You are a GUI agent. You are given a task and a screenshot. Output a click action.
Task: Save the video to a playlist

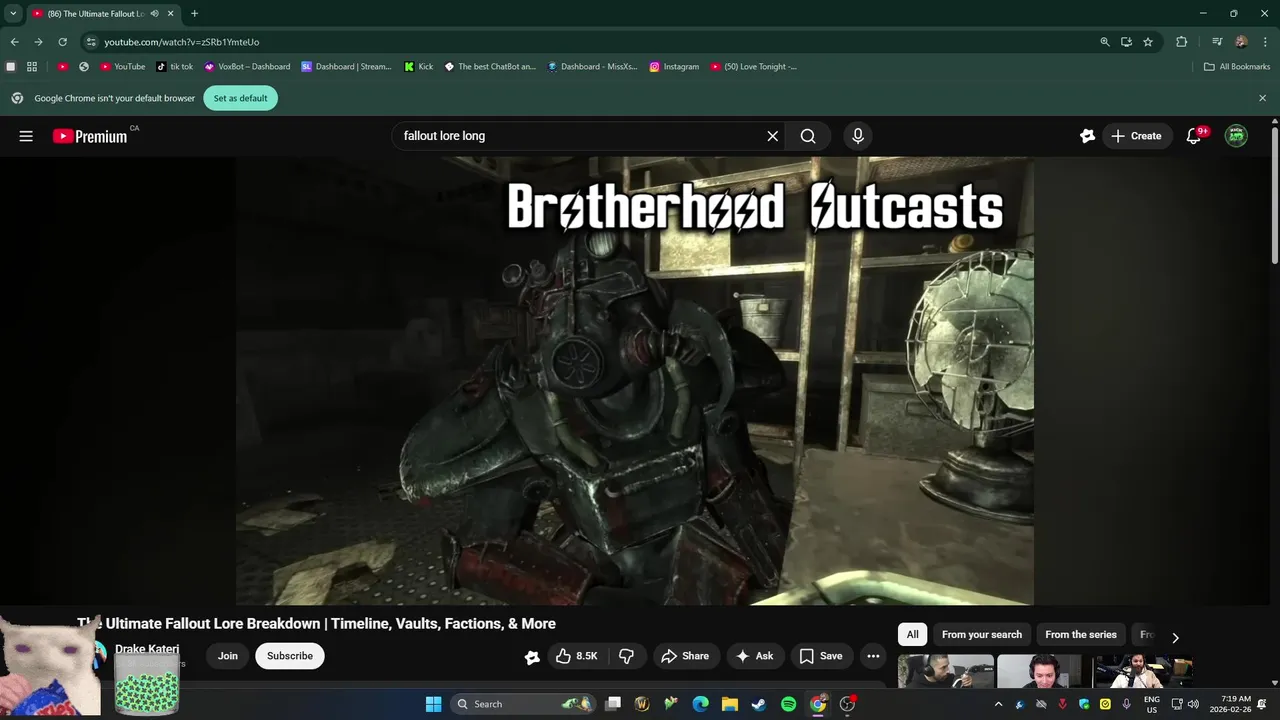pos(821,656)
